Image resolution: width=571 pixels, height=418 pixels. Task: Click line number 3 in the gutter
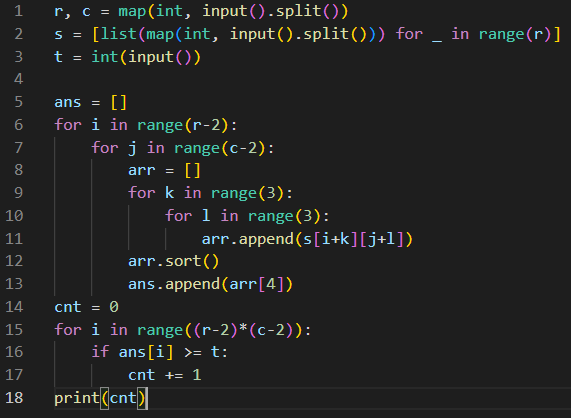click(x=19, y=57)
